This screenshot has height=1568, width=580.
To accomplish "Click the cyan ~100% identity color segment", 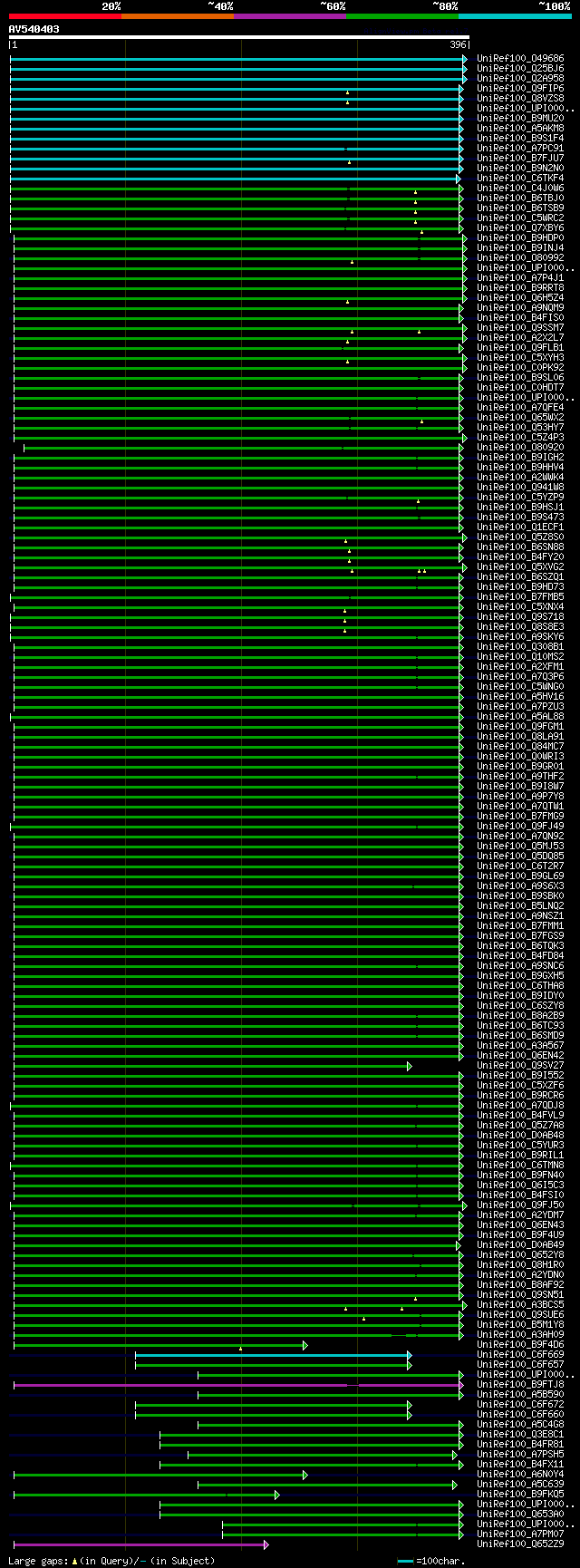I will (515, 15).
